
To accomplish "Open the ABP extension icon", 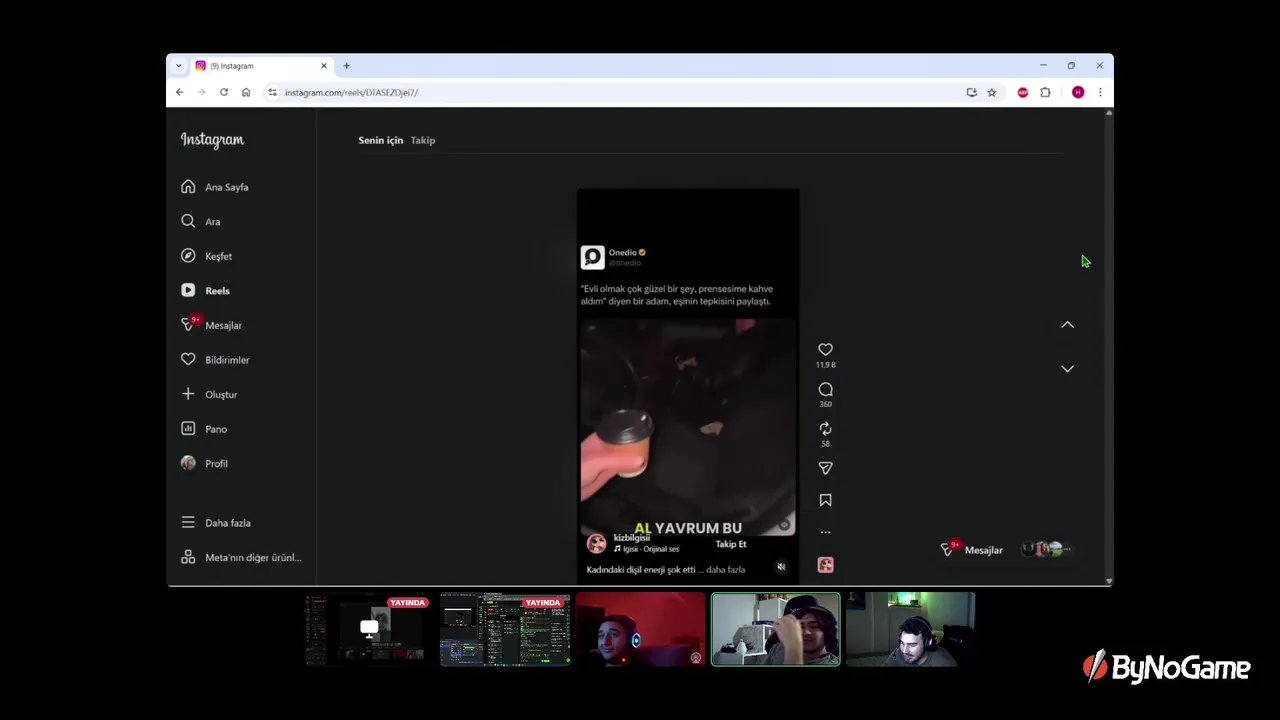I will tap(1022, 92).
